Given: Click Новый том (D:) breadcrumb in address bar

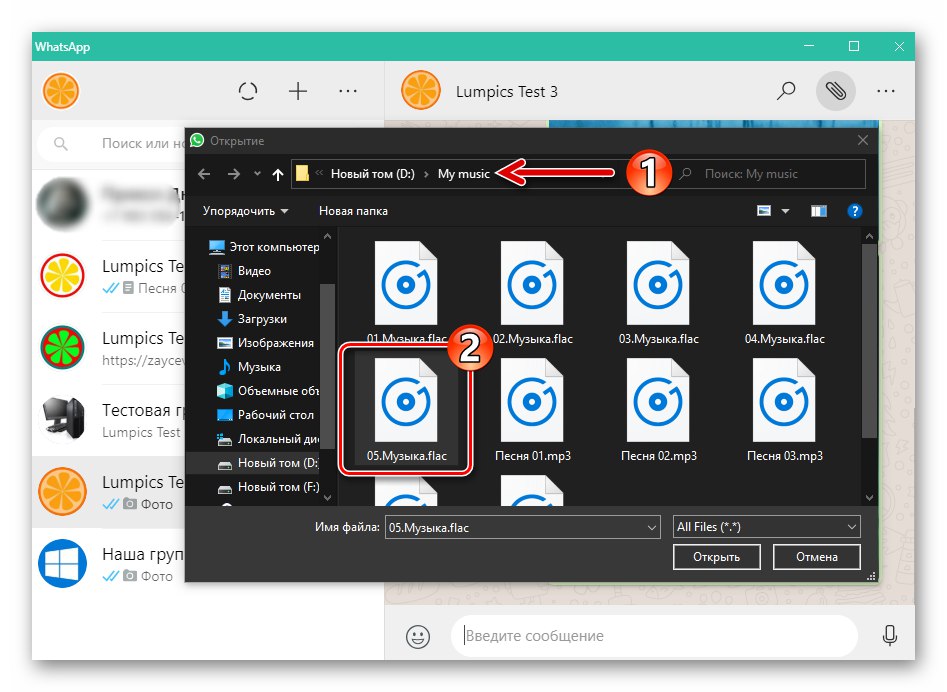Looking at the screenshot, I should coord(373,174).
